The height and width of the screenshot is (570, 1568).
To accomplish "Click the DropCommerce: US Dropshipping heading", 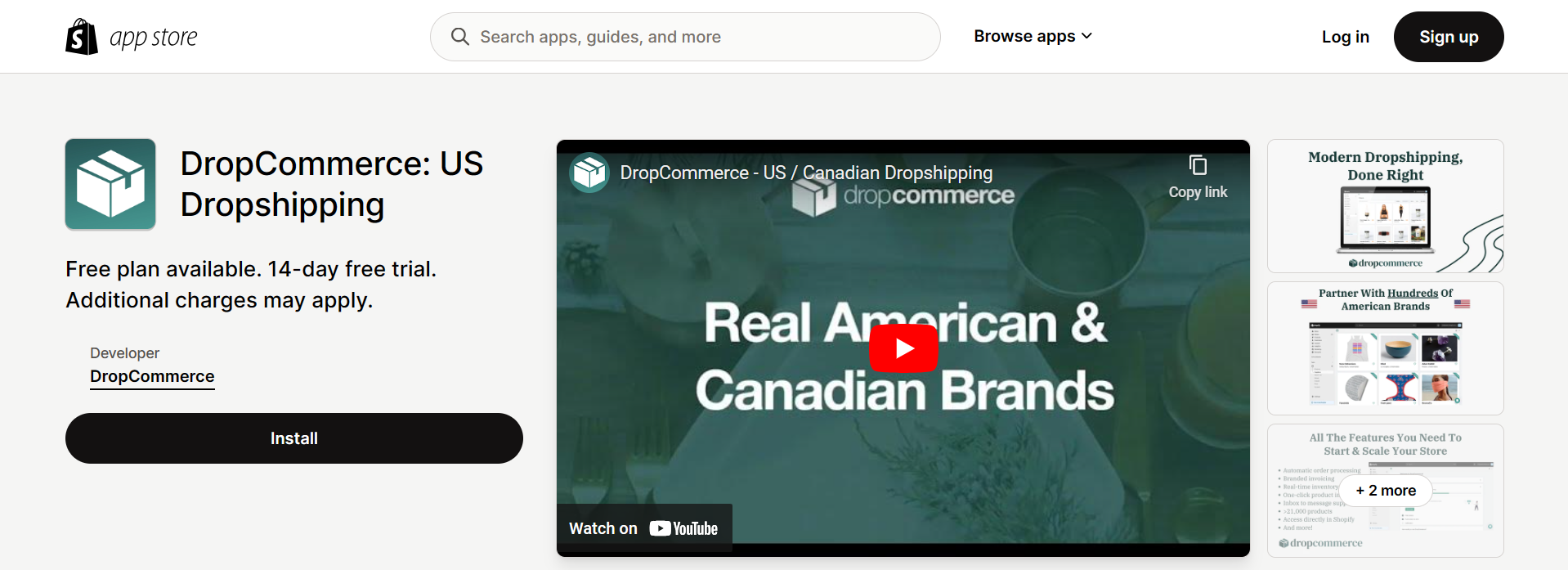I will click(x=332, y=184).
